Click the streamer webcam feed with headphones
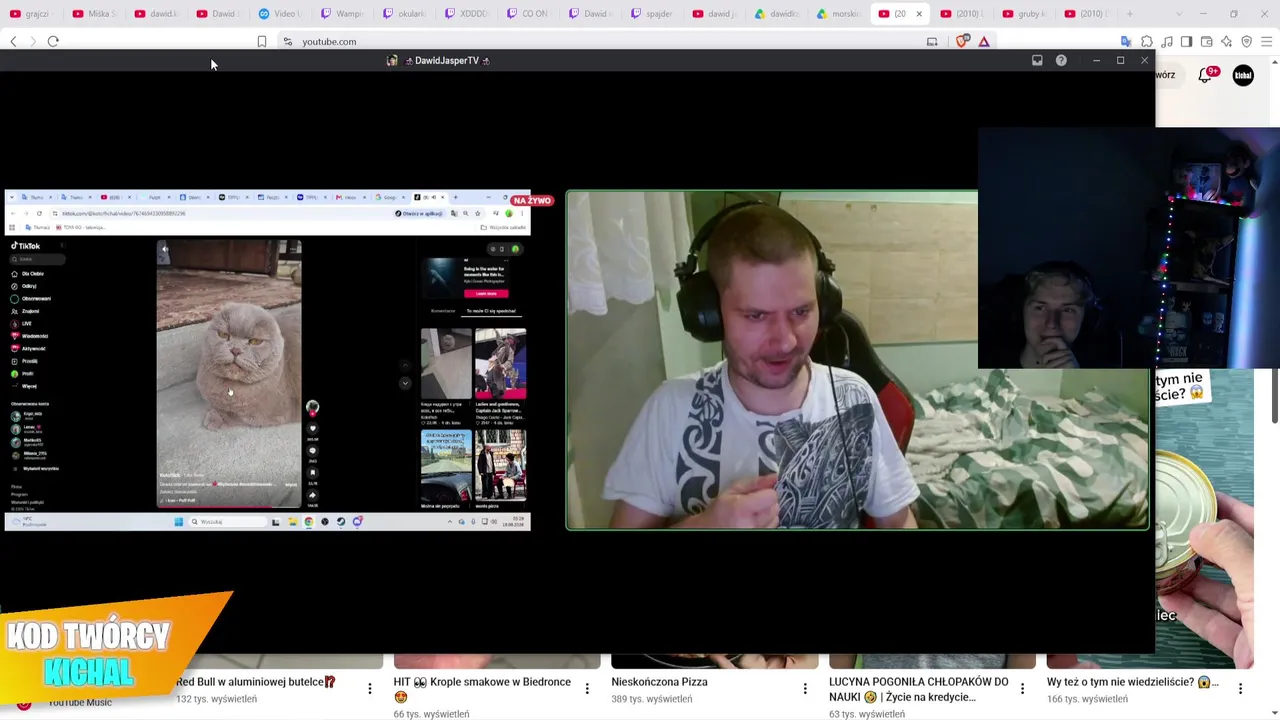Screen dimensions: 1280x720 (857, 360)
